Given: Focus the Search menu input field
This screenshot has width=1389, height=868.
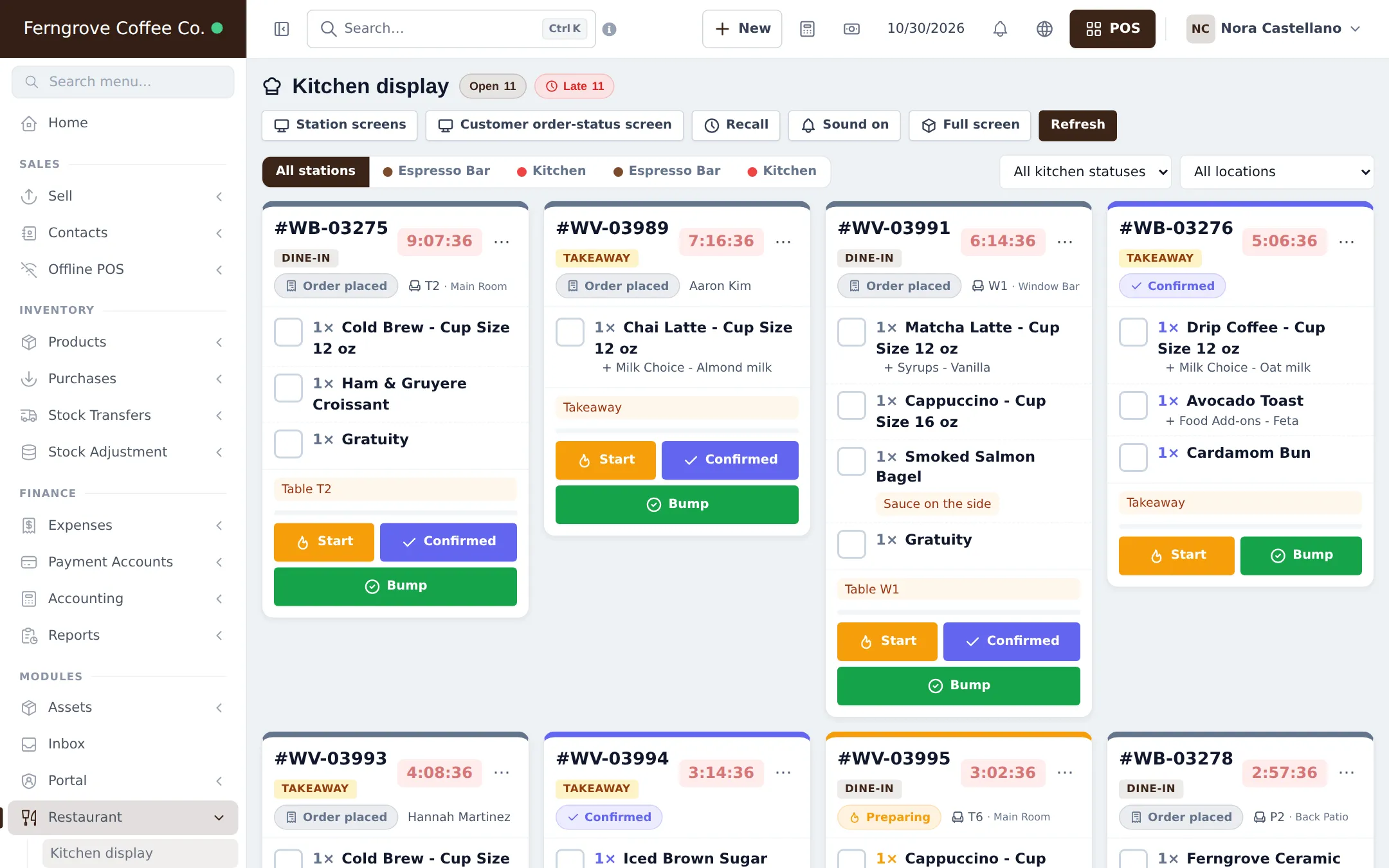Looking at the screenshot, I should click(123, 82).
